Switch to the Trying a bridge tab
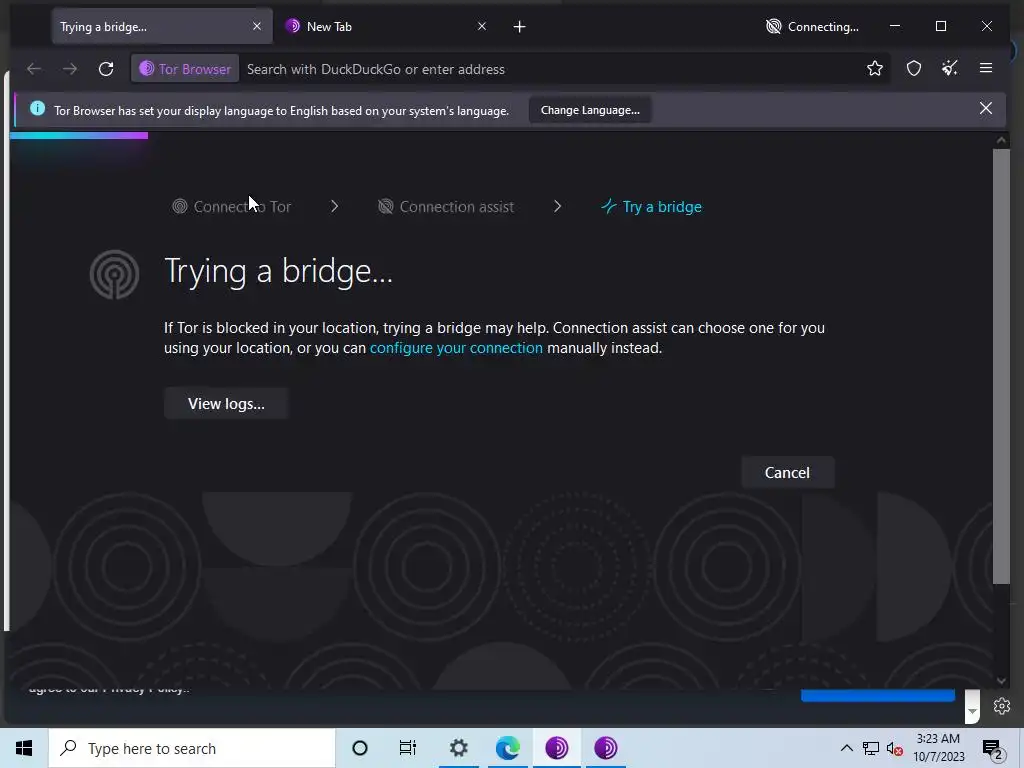The height and width of the screenshot is (768, 1024). pyautogui.click(x=162, y=26)
